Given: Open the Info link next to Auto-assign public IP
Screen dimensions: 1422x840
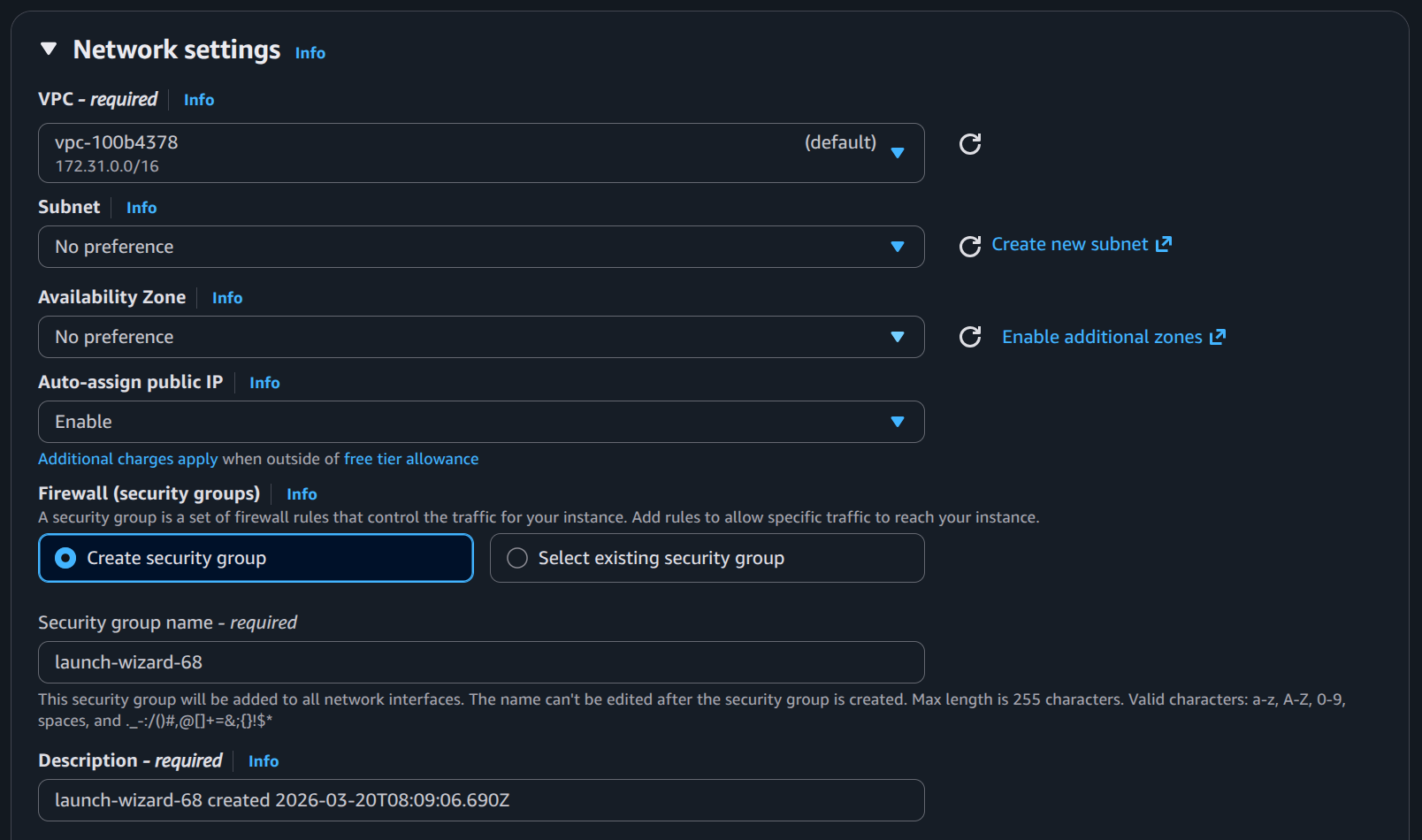Looking at the screenshot, I should tap(264, 383).
